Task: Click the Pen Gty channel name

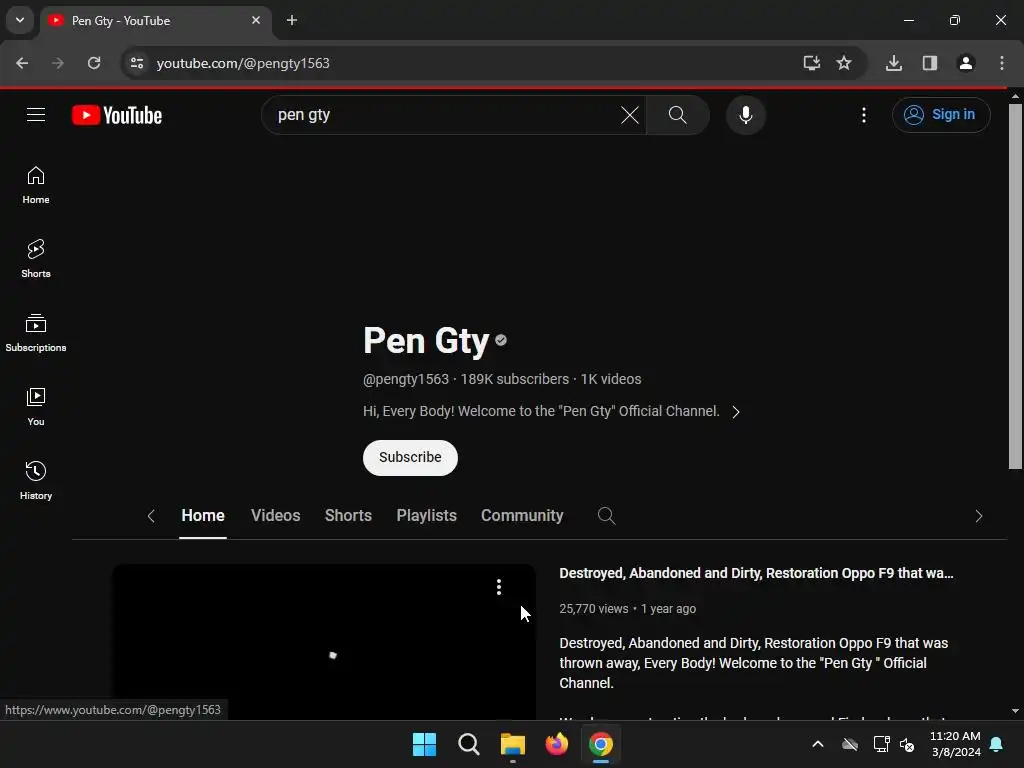Action: click(426, 341)
